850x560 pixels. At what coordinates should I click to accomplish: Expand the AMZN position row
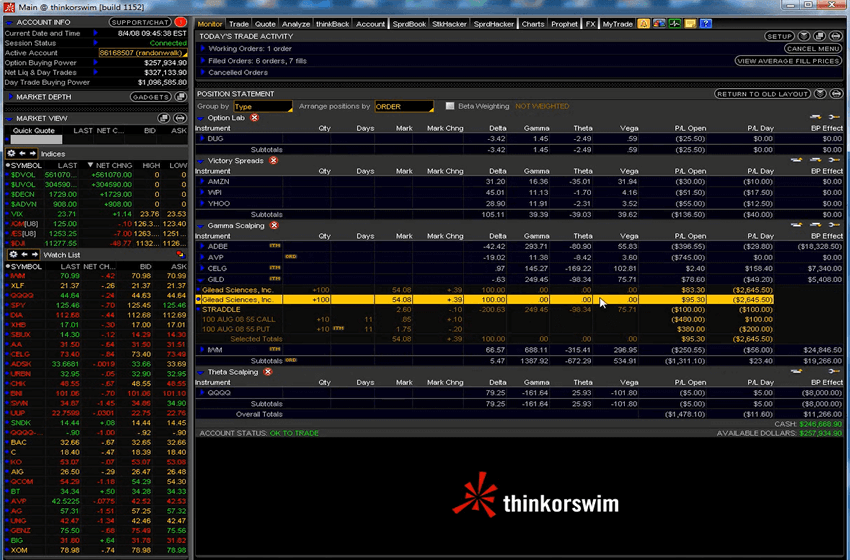(202, 182)
